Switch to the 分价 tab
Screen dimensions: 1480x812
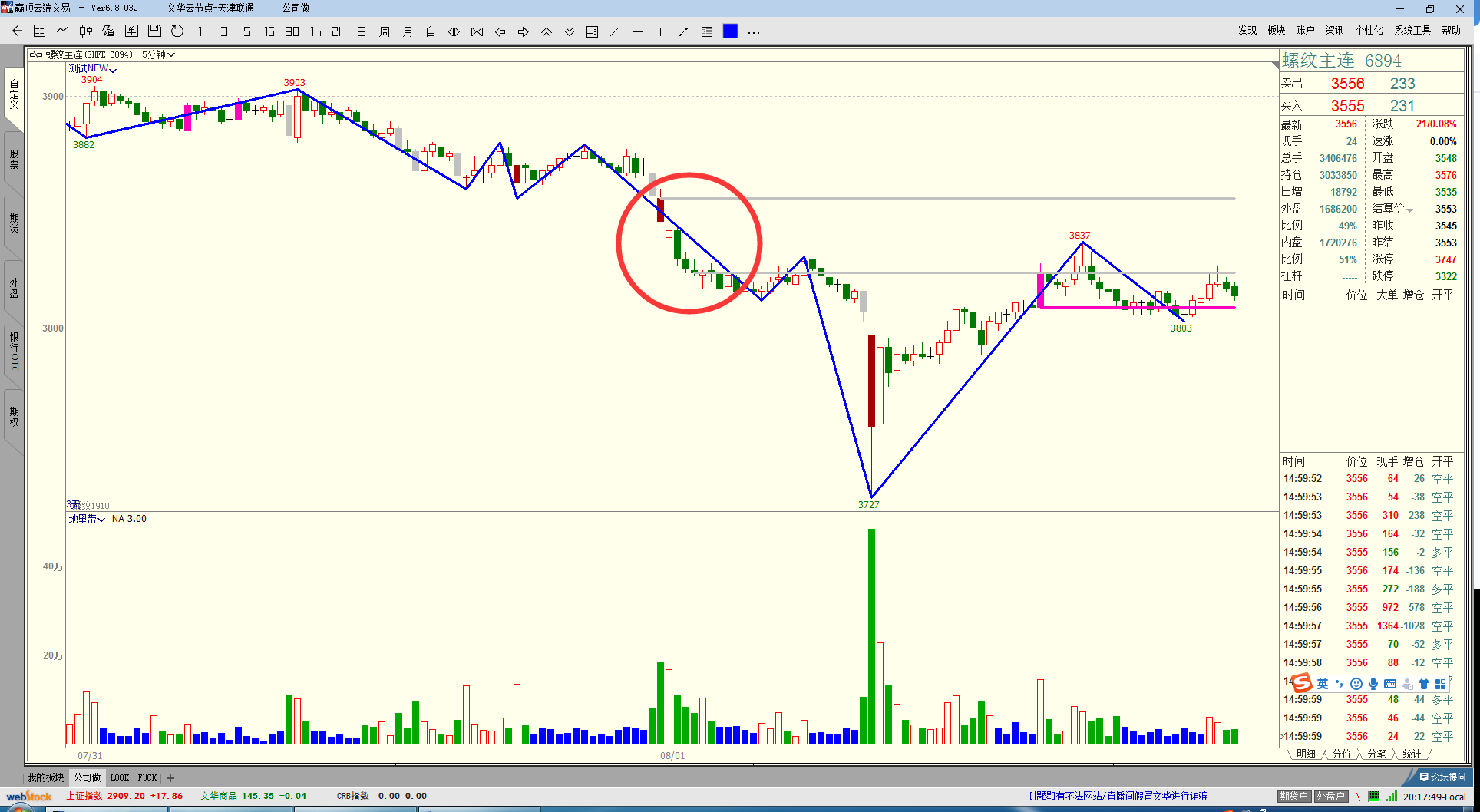coord(1341,754)
